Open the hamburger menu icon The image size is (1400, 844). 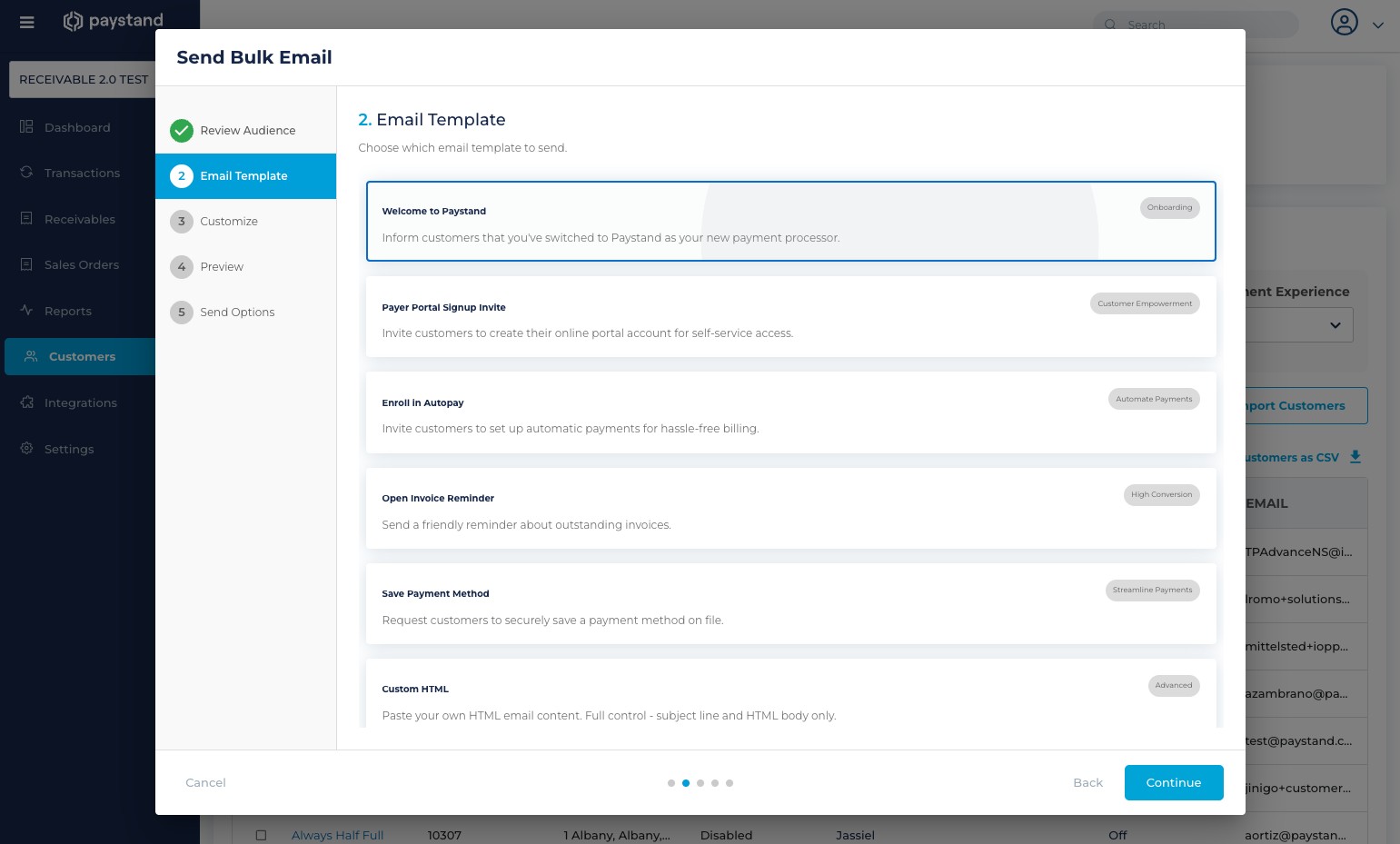27,22
